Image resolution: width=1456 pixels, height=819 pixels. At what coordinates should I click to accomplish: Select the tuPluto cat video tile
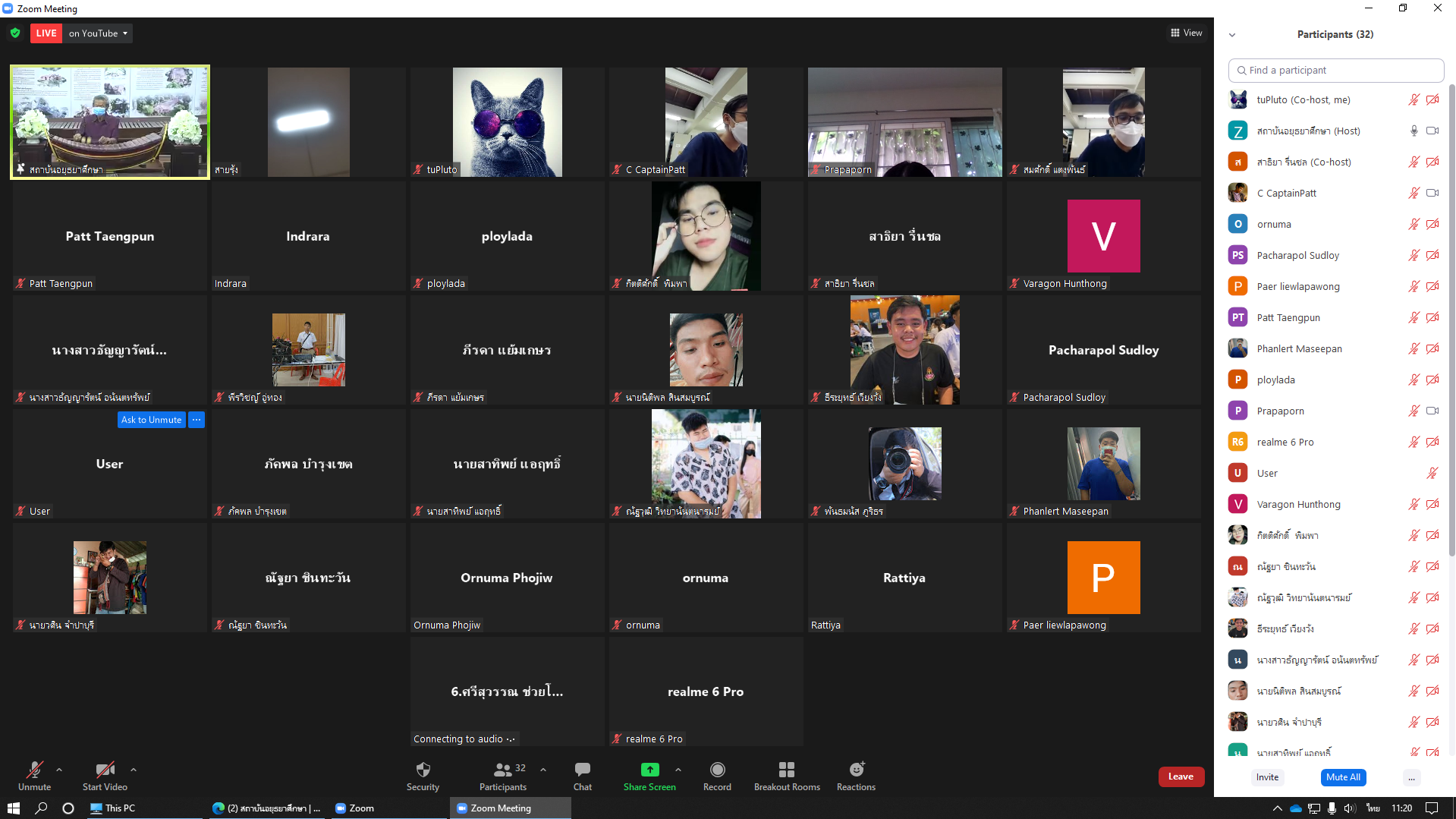tap(507, 122)
